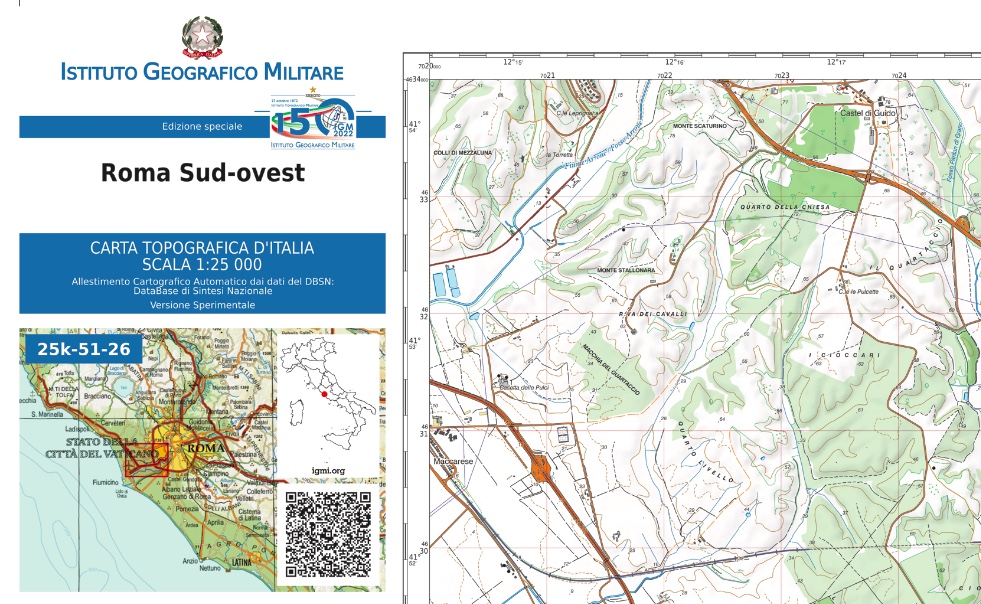
Task: Click the 'MONTE STALLONARA' map label
Action: (x=626, y=270)
